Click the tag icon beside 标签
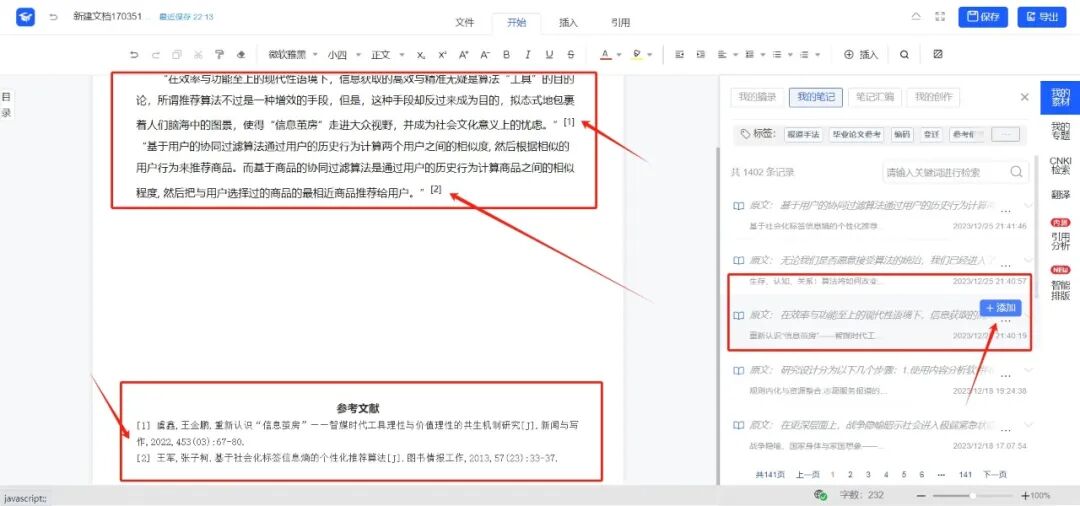 point(745,134)
